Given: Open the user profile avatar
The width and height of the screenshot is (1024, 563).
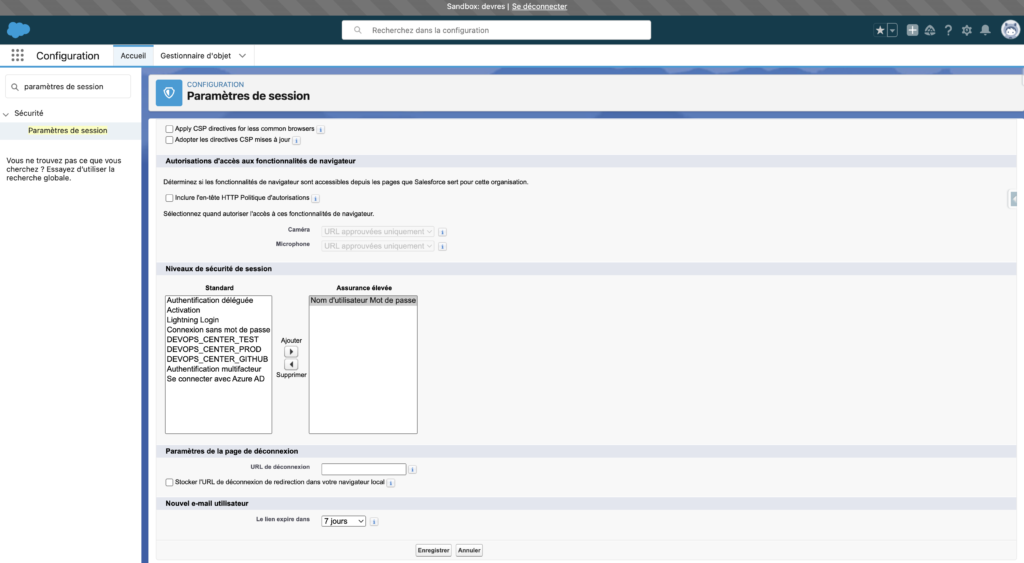Looking at the screenshot, I should [x=1010, y=30].
